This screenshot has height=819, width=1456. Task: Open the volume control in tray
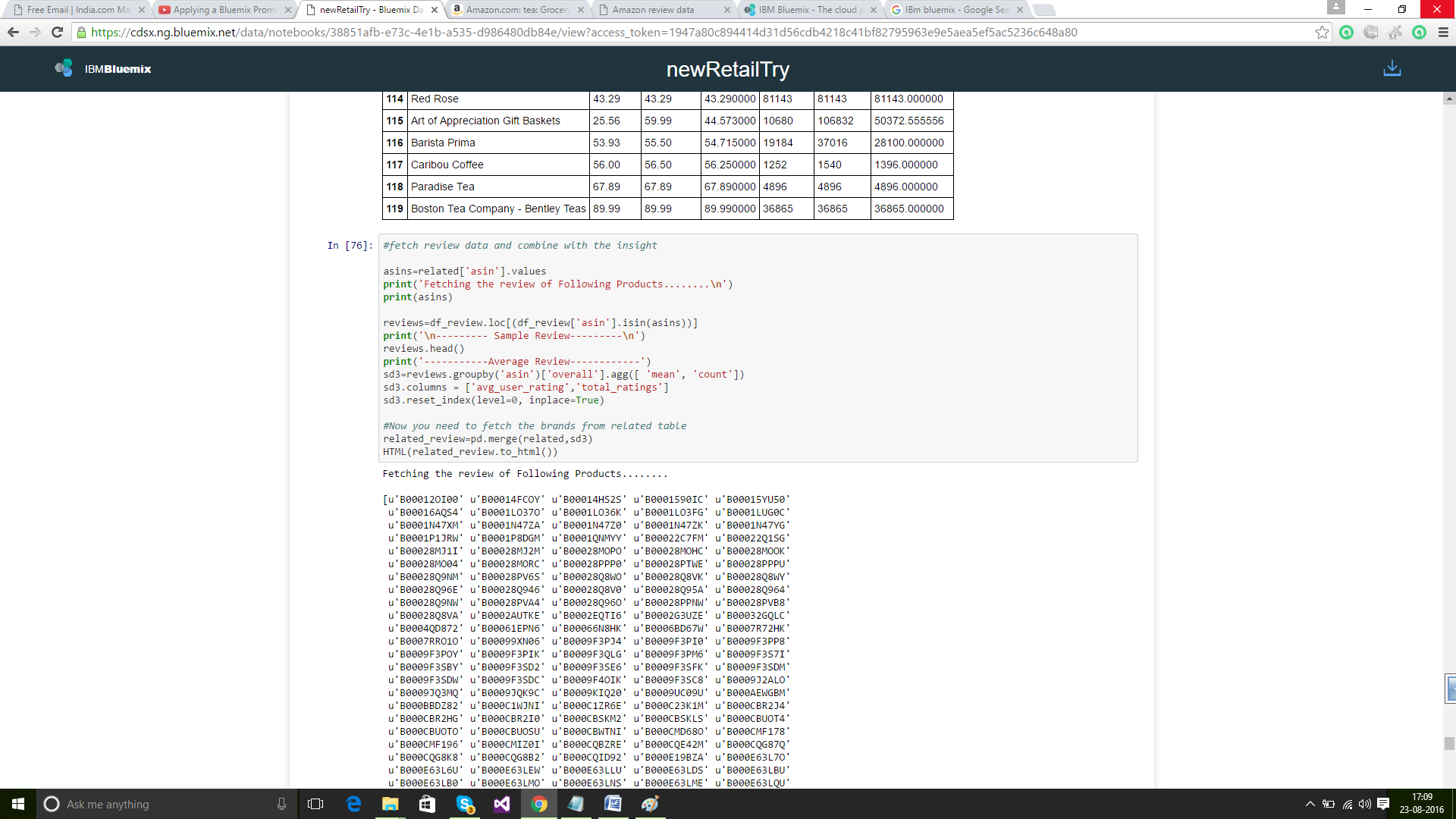(1365, 804)
